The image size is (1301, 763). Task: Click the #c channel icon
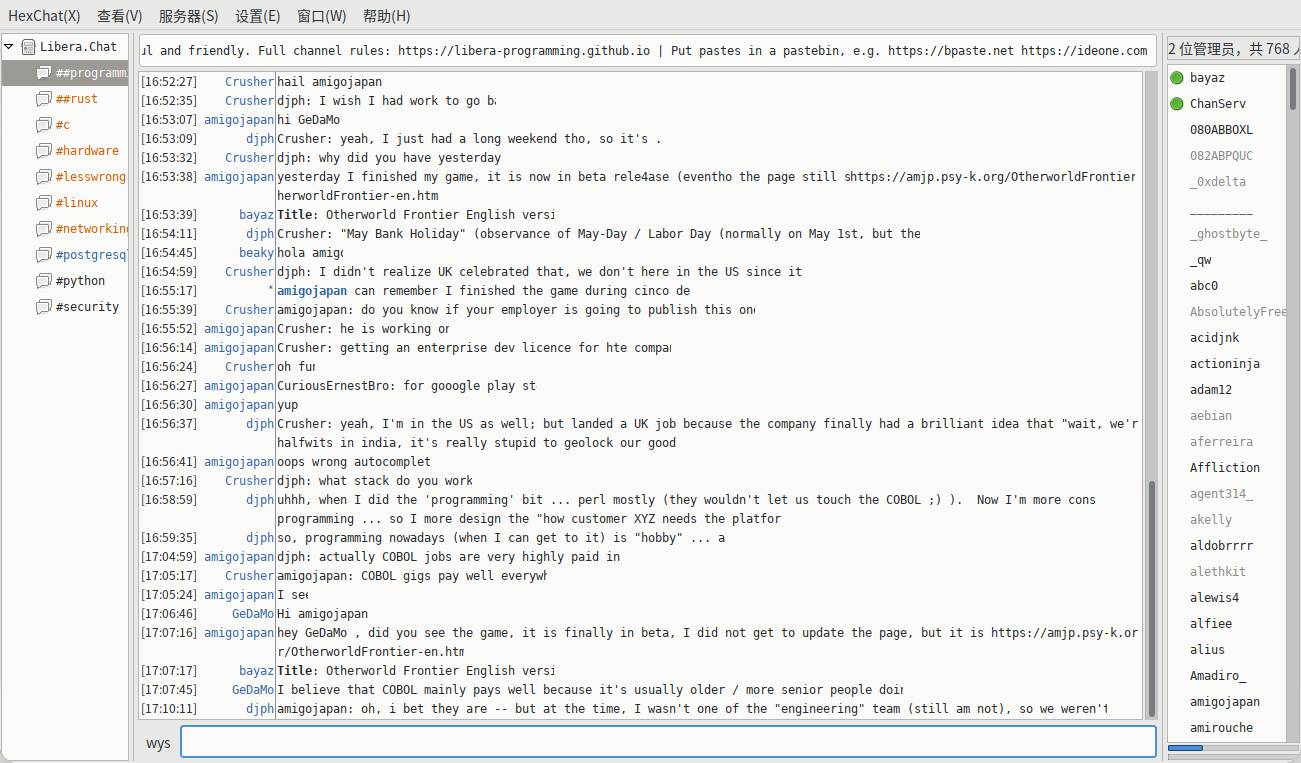pyautogui.click(x=43, y=124)
